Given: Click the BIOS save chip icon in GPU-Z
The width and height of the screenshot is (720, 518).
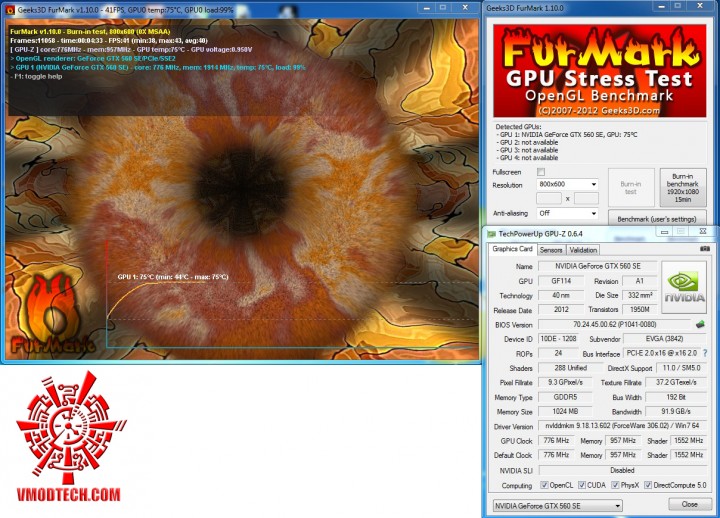Looking at the screenshot, I should (700, 324).
